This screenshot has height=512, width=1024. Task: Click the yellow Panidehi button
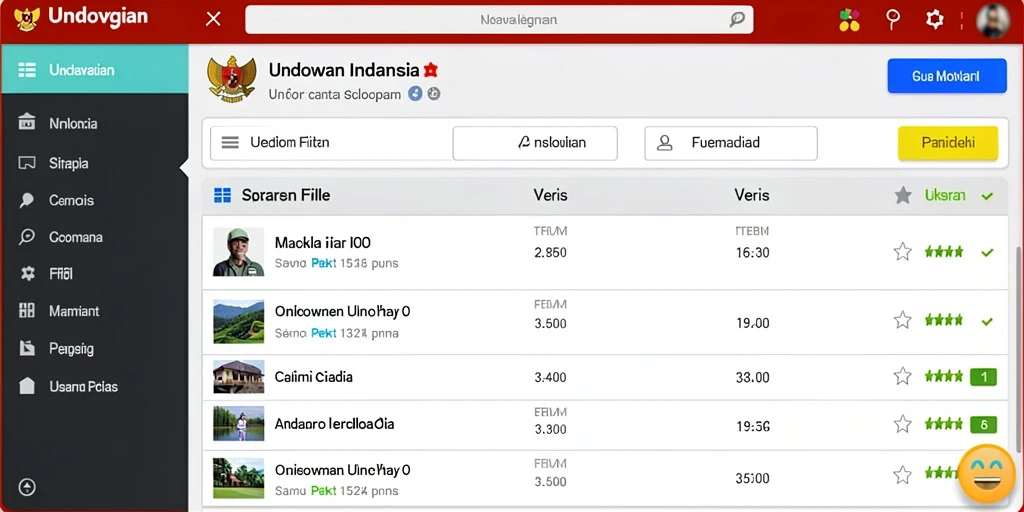[948, 143]
